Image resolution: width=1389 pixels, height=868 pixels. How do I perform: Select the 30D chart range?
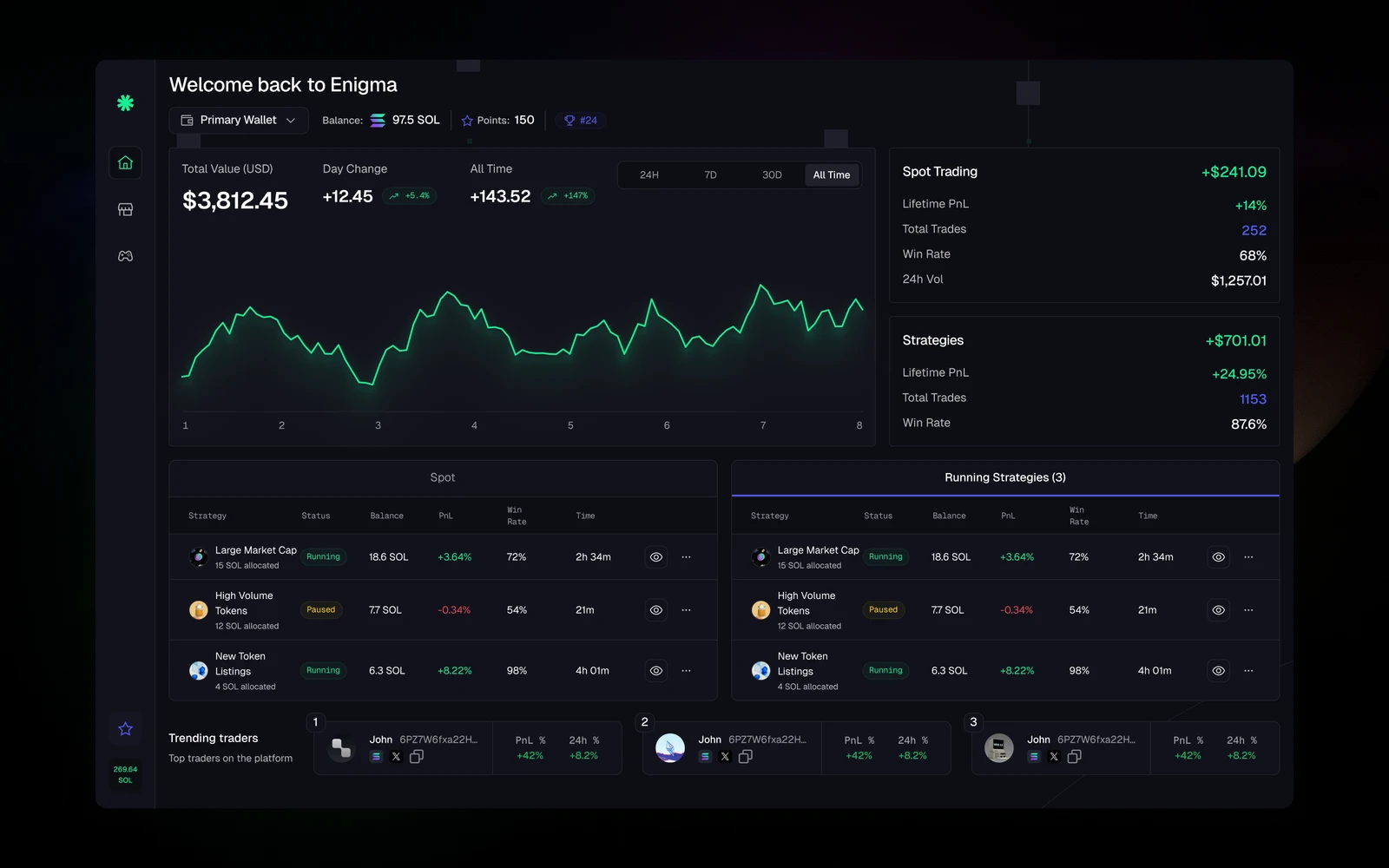coord(772,175)
